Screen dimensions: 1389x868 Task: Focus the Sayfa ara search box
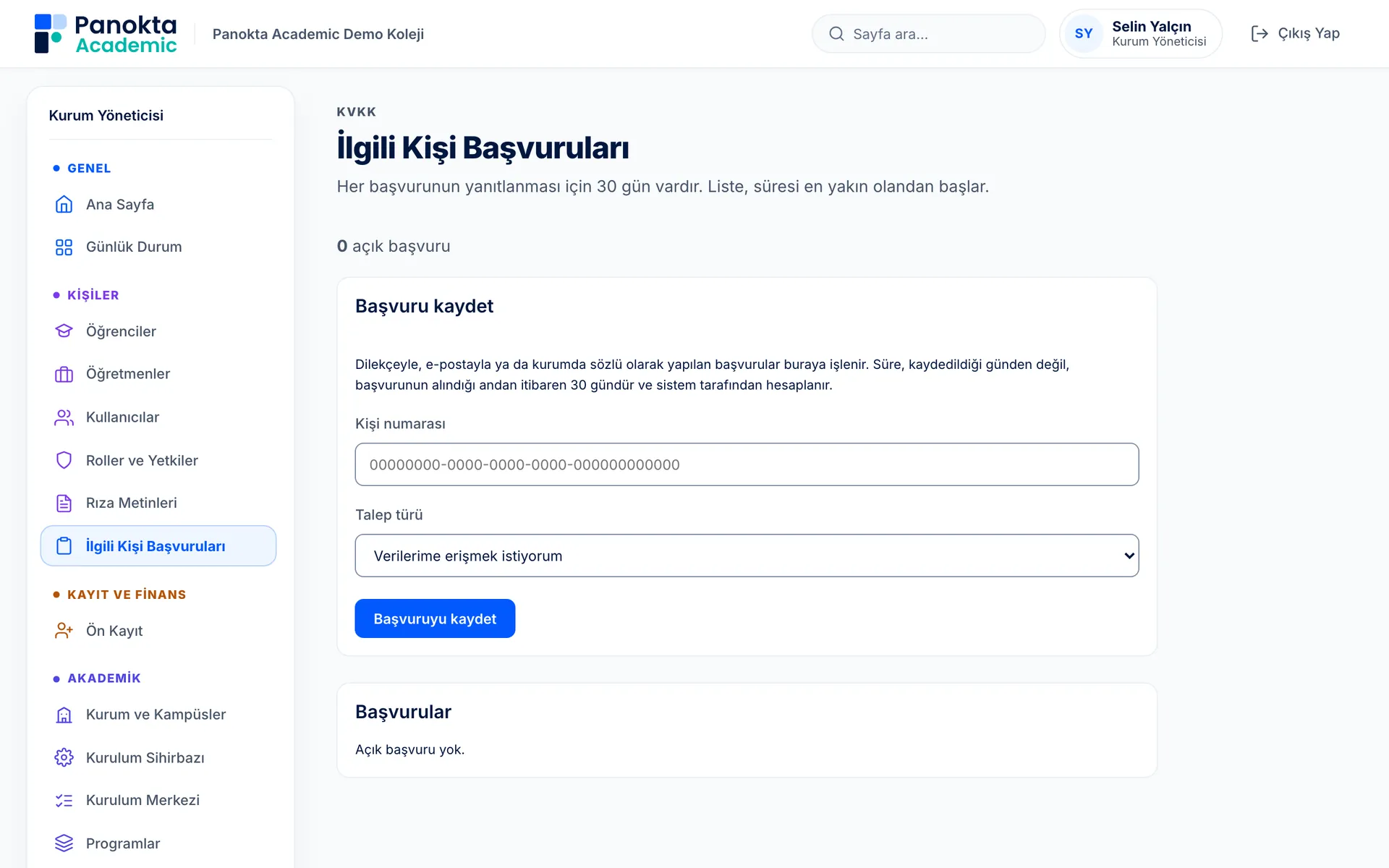[x=928, y=34]
